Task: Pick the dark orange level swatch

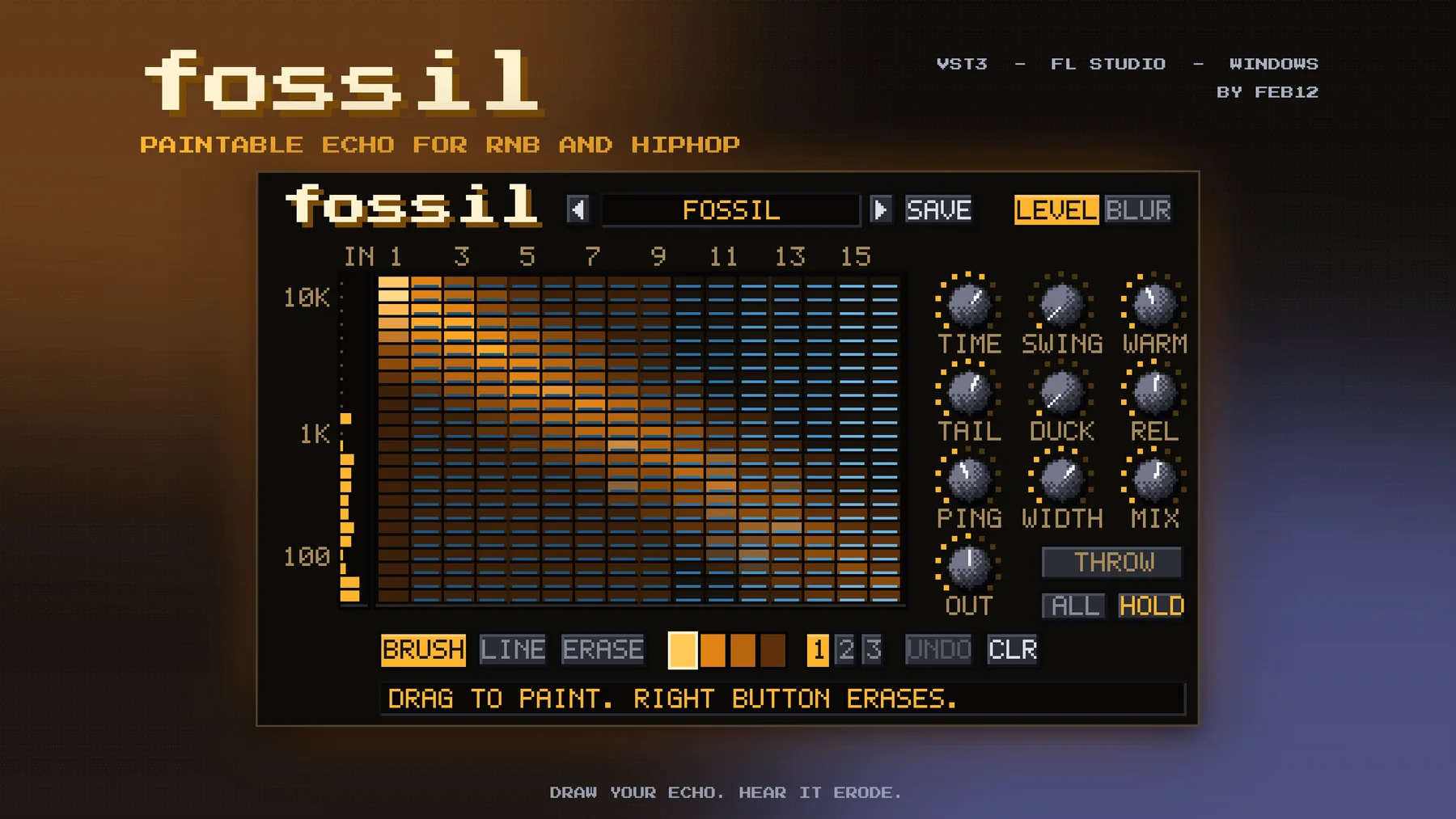Action: [x=743, y=651]
